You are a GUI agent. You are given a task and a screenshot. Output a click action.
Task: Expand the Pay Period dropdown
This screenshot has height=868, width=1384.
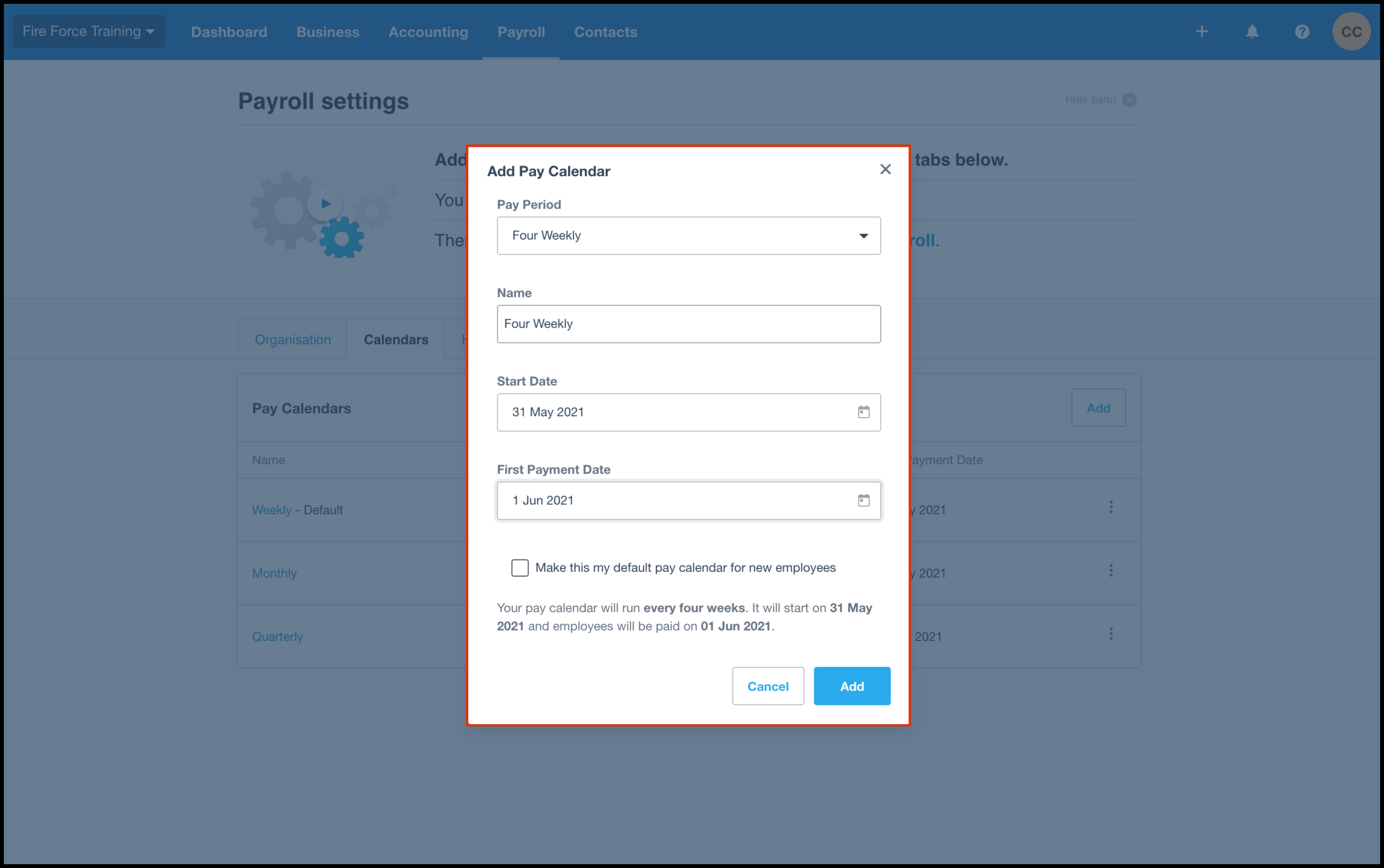point(688,236)
